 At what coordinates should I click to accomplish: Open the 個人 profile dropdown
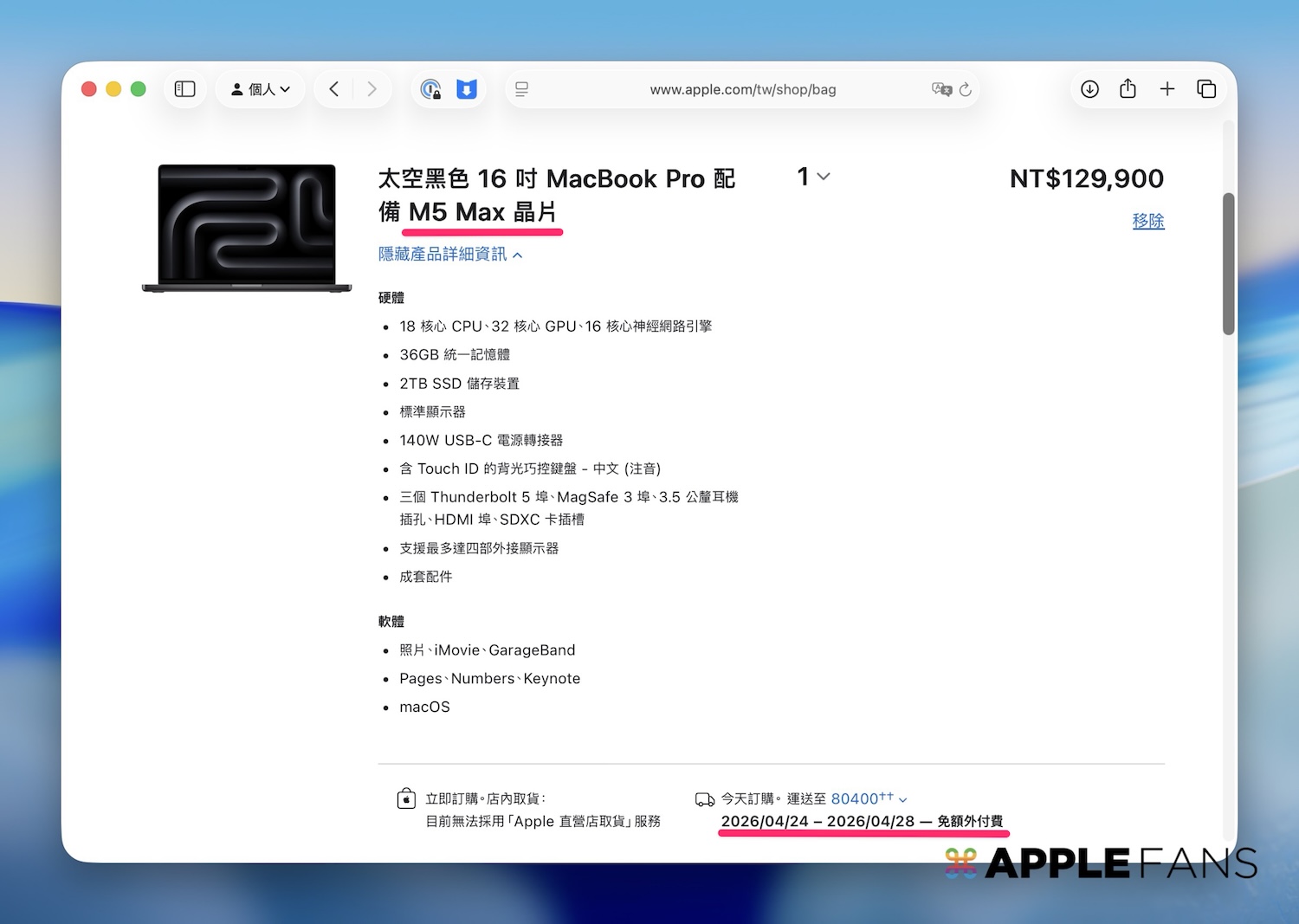click(261, 89)
